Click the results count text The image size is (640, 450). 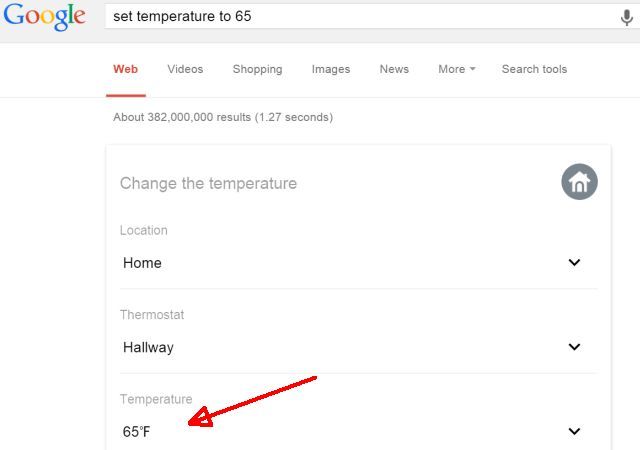223,117
